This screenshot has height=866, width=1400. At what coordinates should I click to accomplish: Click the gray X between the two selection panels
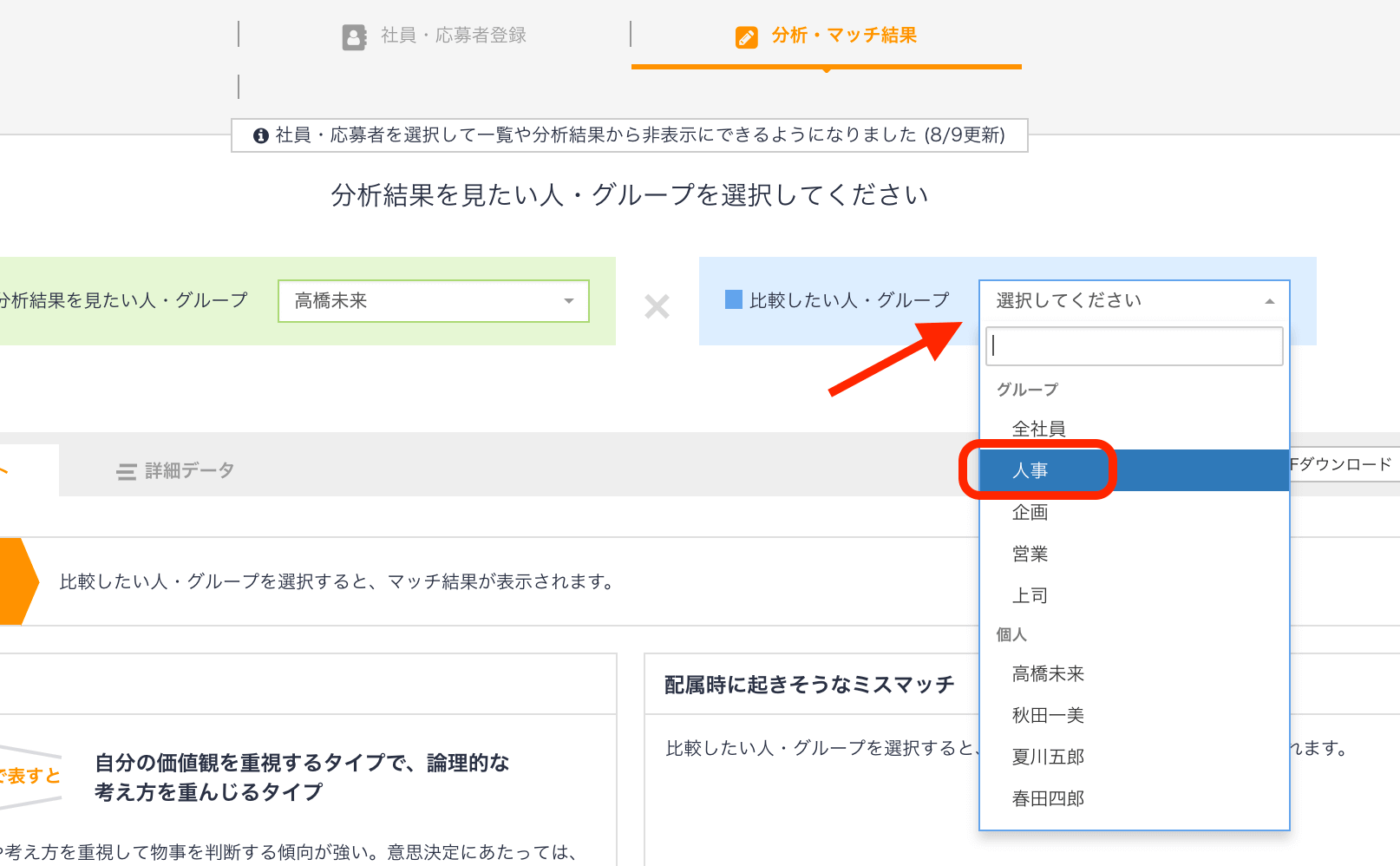[x=657, y=305]
